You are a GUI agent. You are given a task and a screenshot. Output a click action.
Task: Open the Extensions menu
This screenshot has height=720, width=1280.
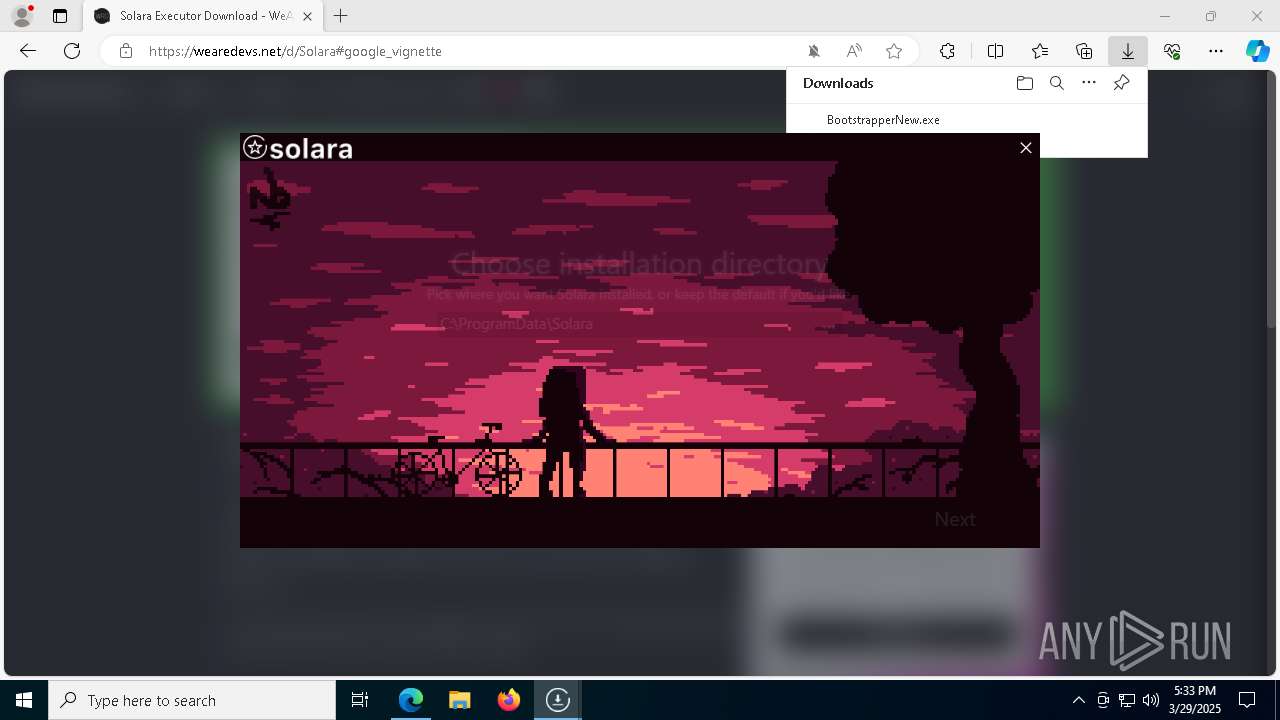(947, 51)
